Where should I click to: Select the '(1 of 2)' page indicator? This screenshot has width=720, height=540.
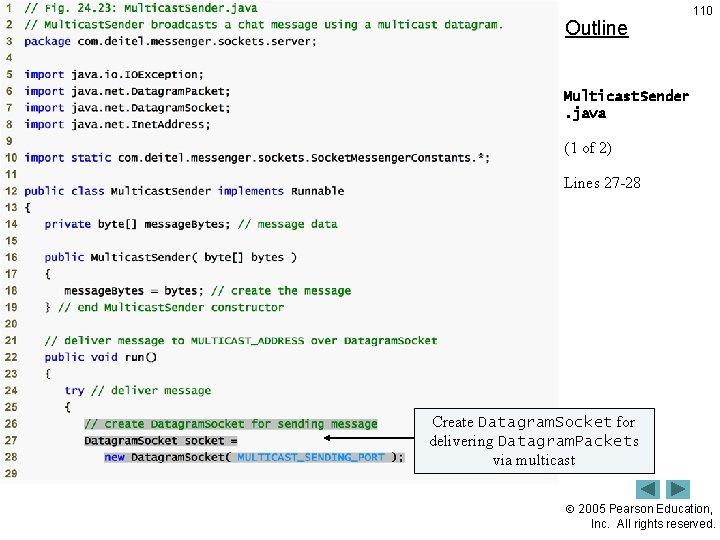point(588,148)
